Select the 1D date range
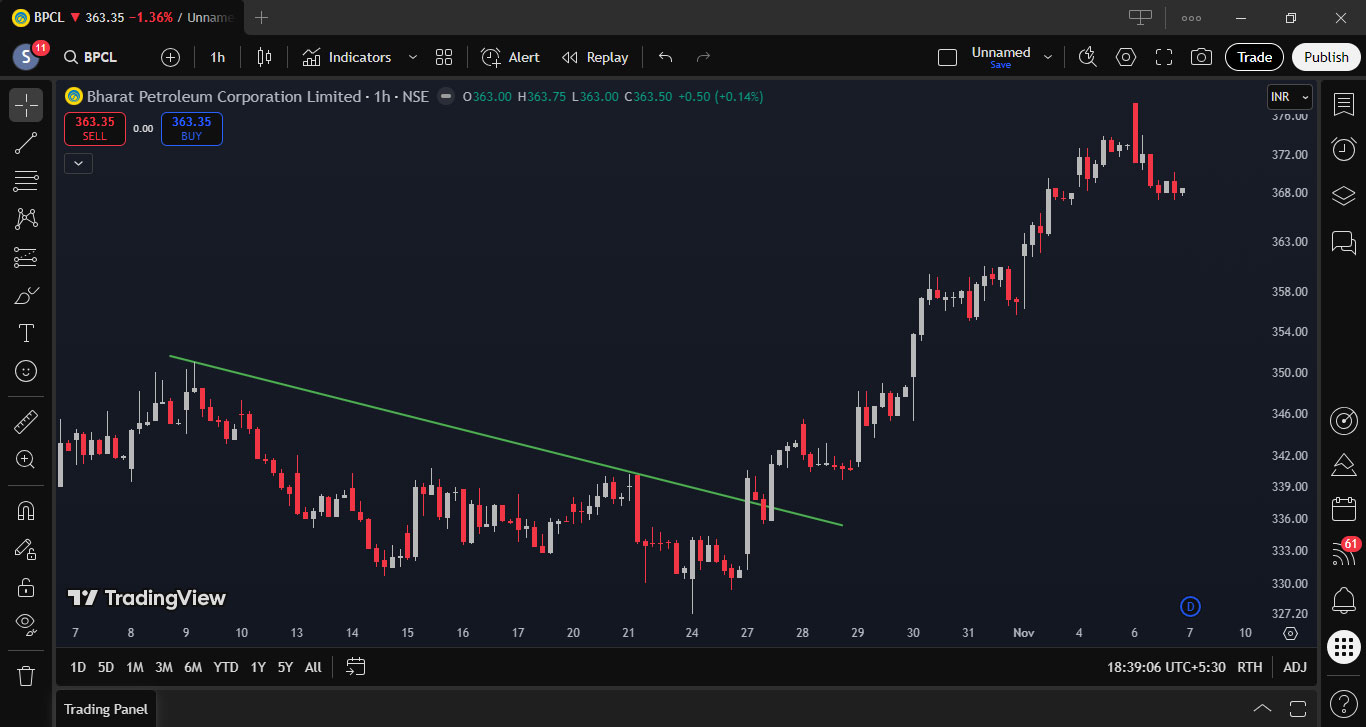Screen dimensions: 1366x727 tap(77, 667)
